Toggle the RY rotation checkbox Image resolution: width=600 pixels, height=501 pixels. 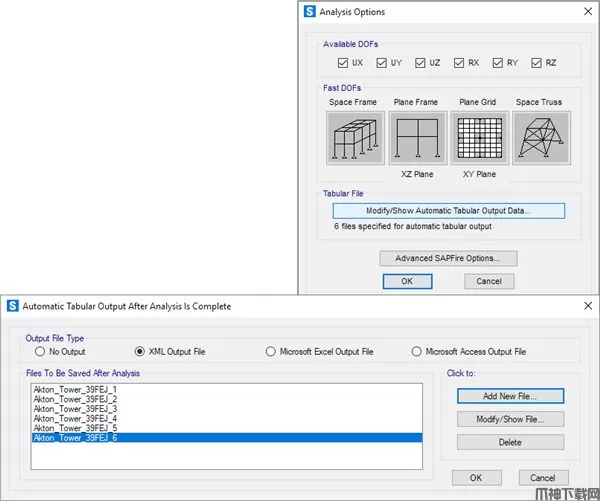(x=498, y=63)
